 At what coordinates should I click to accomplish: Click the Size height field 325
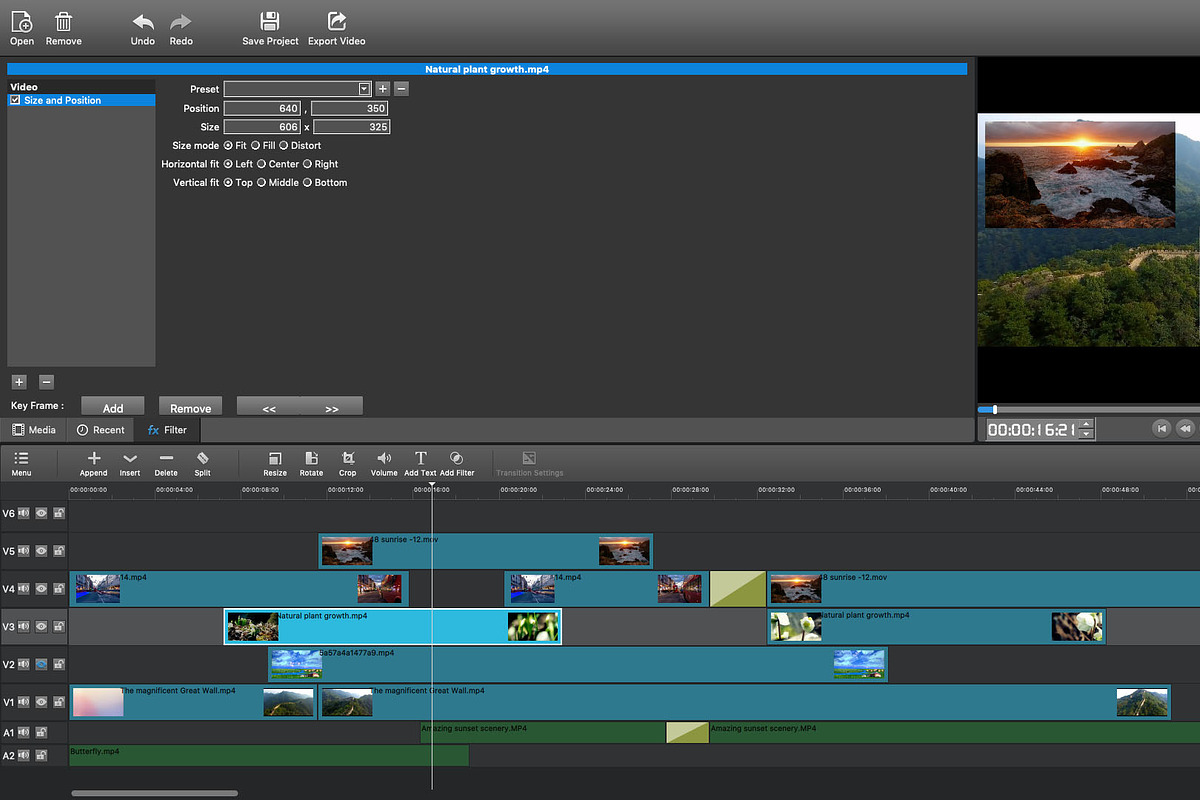click(x=351, y=127)
